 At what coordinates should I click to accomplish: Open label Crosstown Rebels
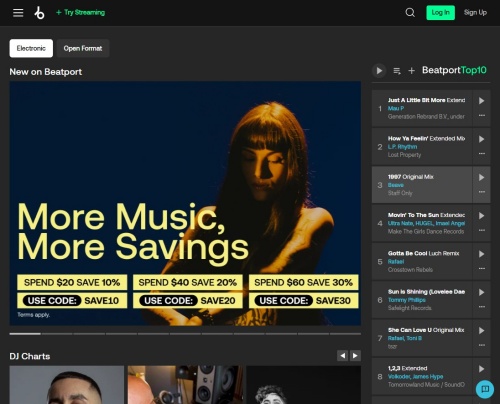coord(410,270)
